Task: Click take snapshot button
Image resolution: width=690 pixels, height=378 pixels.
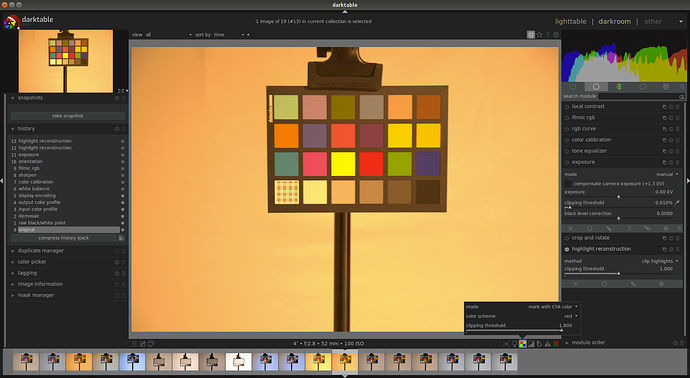Action: 68,116
